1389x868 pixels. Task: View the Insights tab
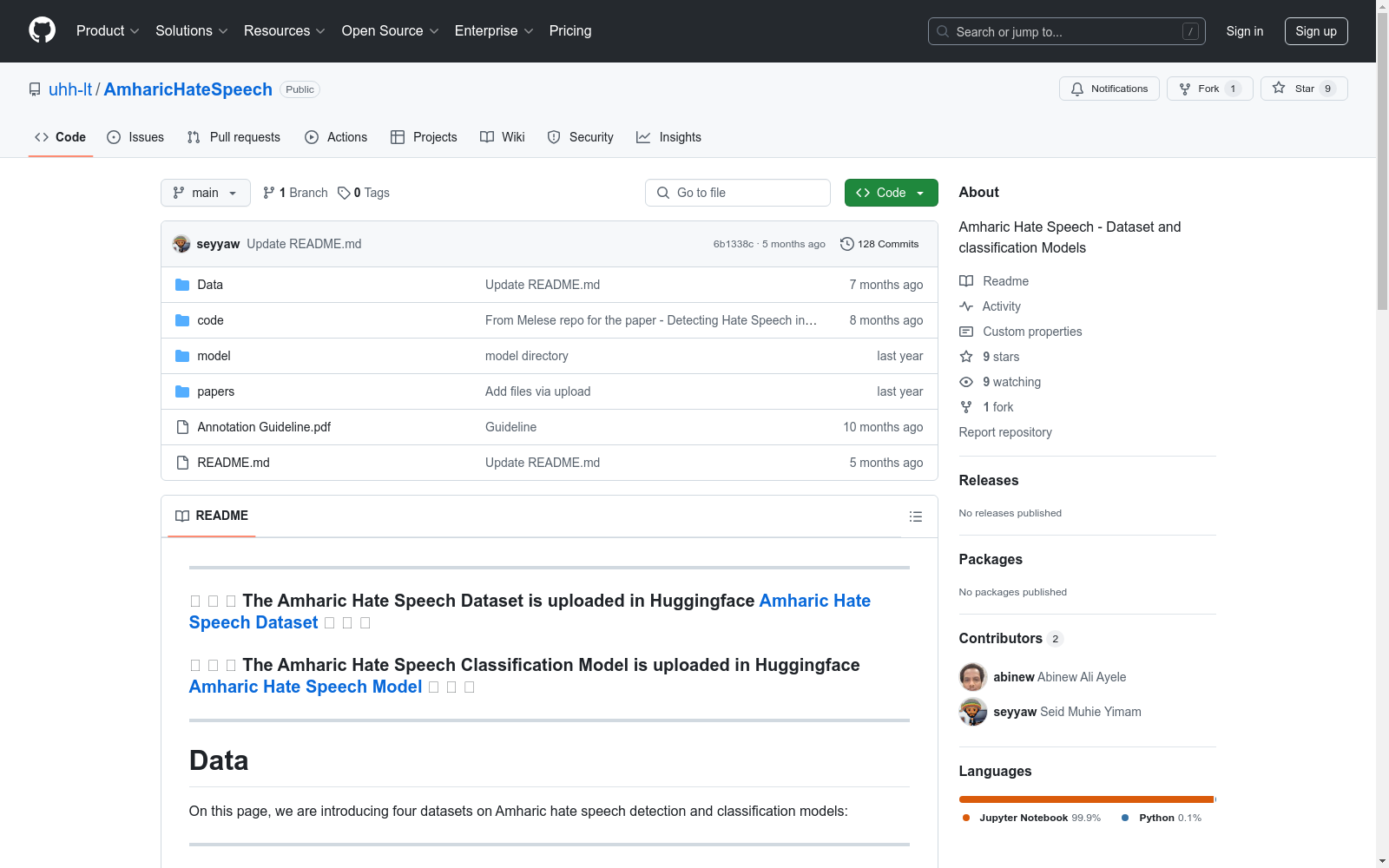pyautogui.click(x=668, y=137)
